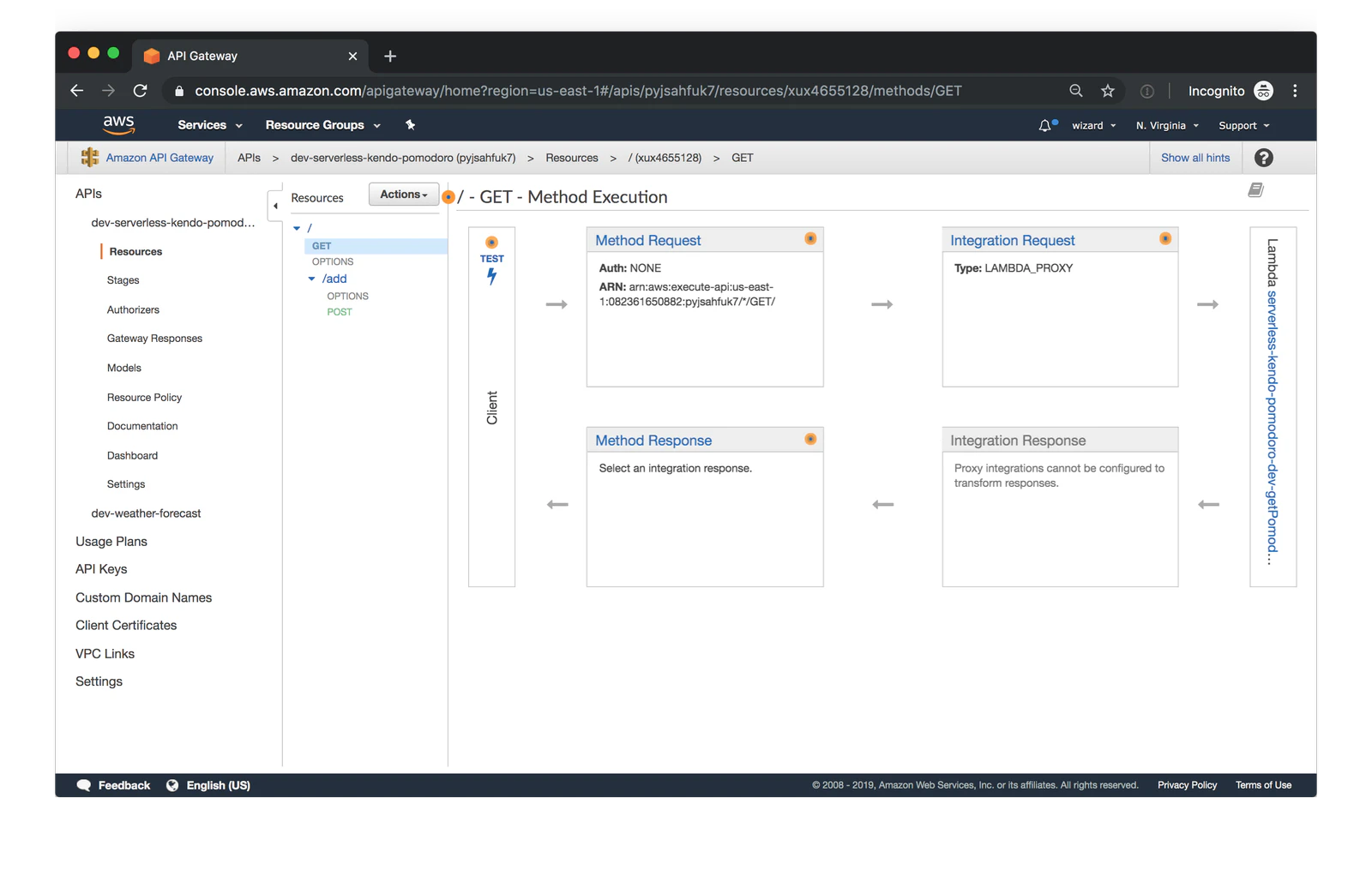The image size is (1372, 876).
Task: Click the Amazon API Gateway service icon
Action: 89,157
